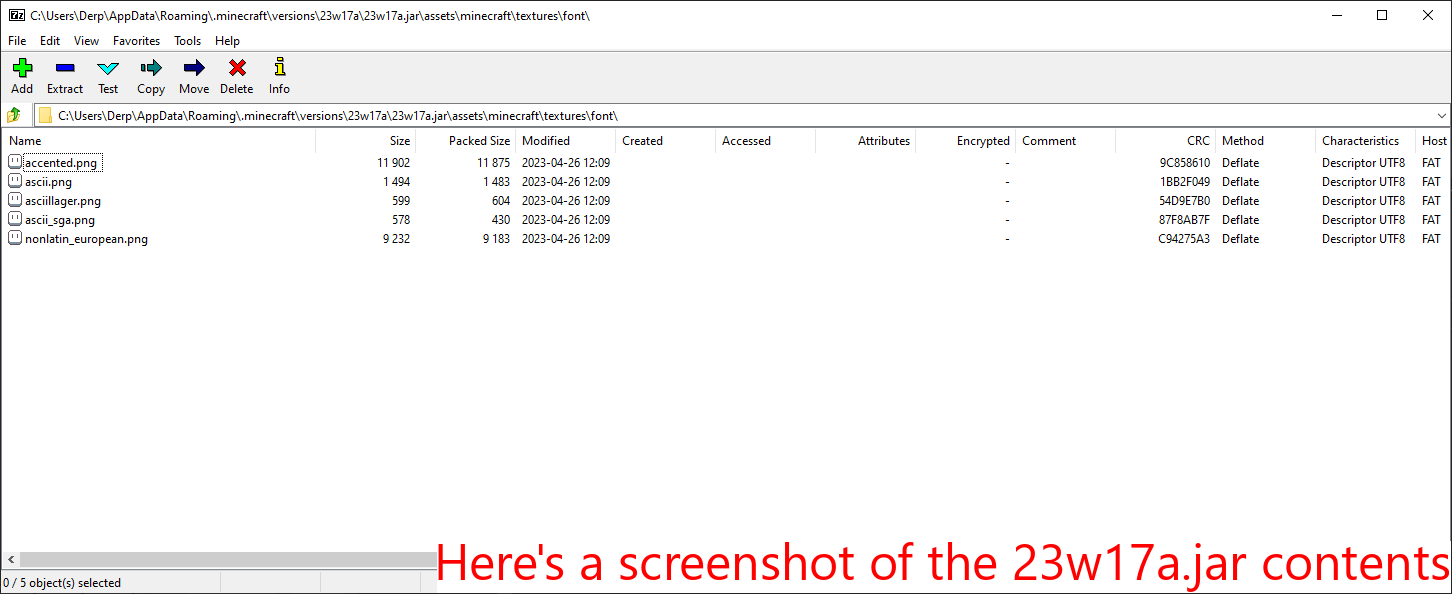Click into the folder path field

pyautogui.click(x=740, y=115)
